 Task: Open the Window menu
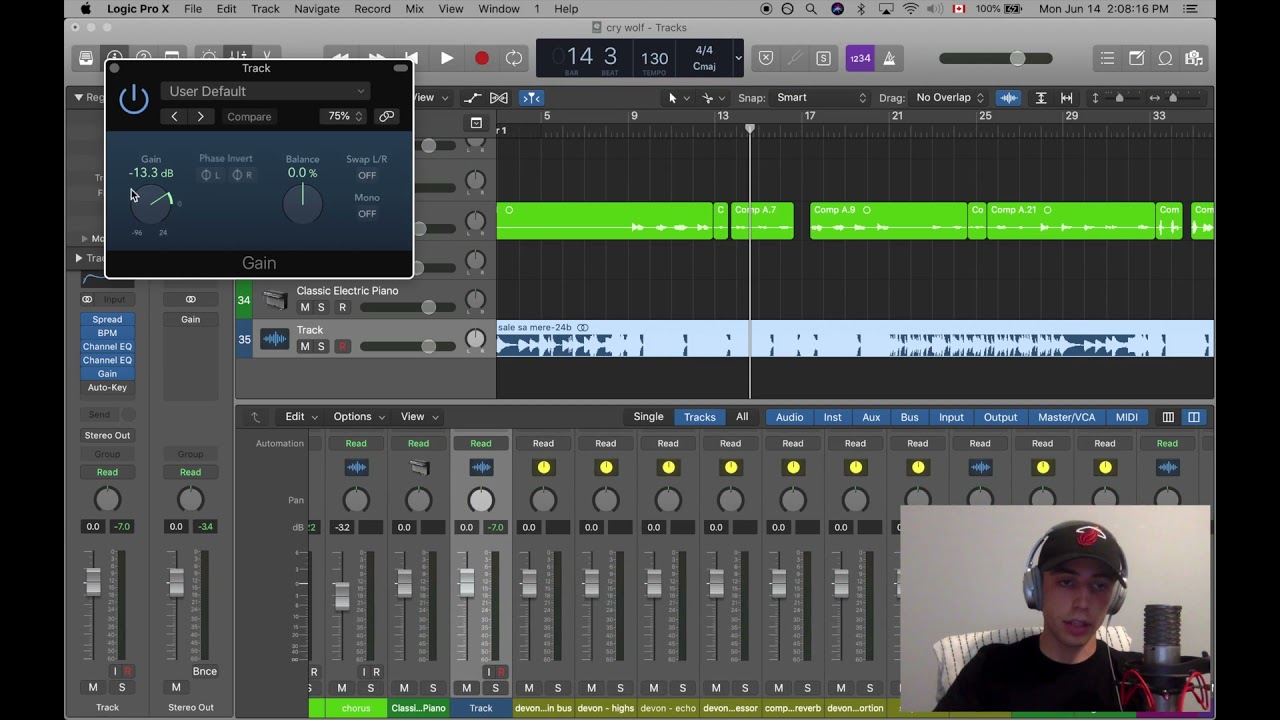point(499,9)
